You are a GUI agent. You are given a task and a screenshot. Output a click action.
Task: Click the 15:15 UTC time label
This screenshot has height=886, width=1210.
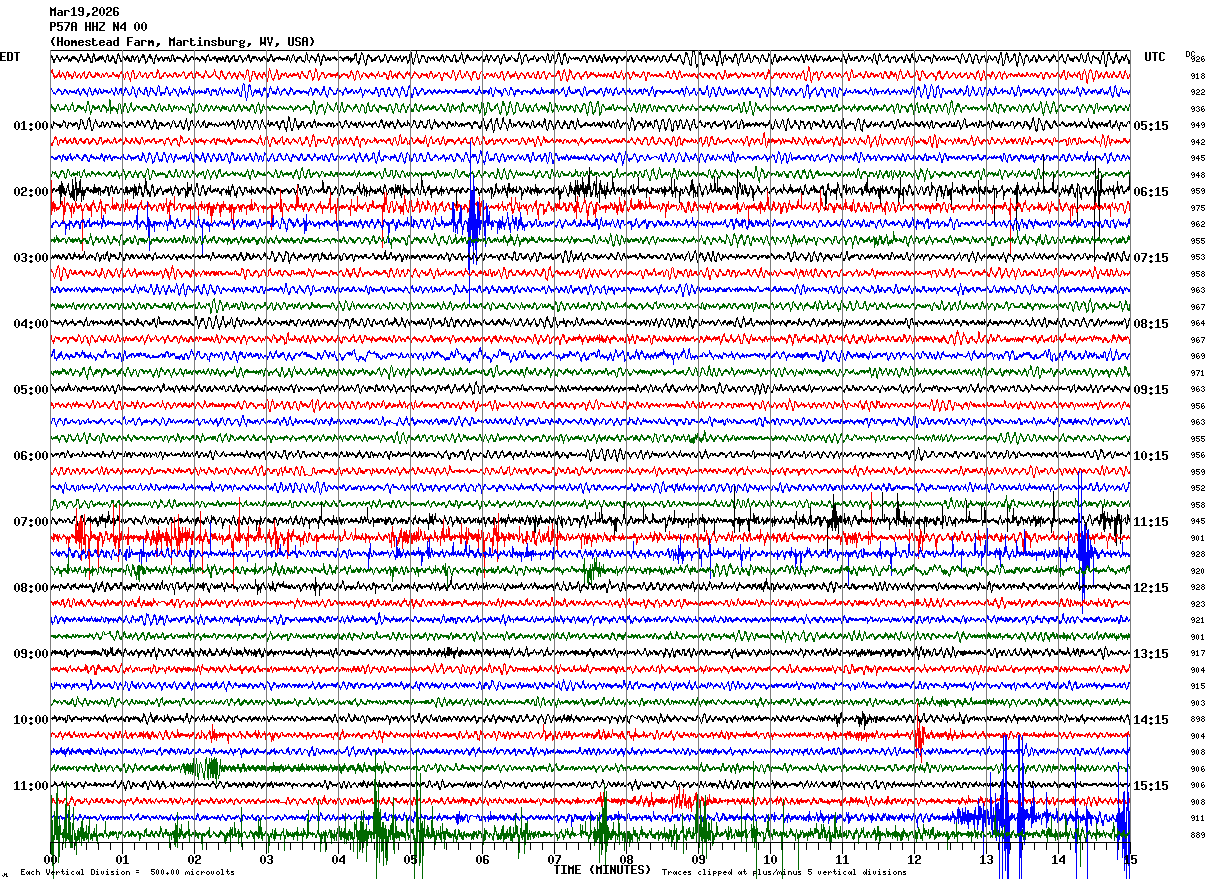1151,786
